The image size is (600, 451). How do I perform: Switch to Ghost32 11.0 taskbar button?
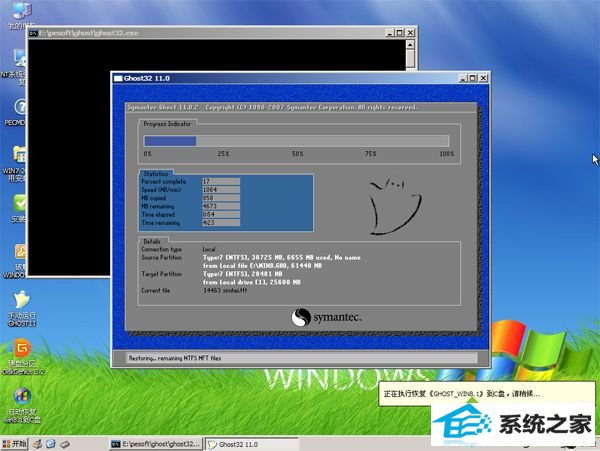click(251, 444)
